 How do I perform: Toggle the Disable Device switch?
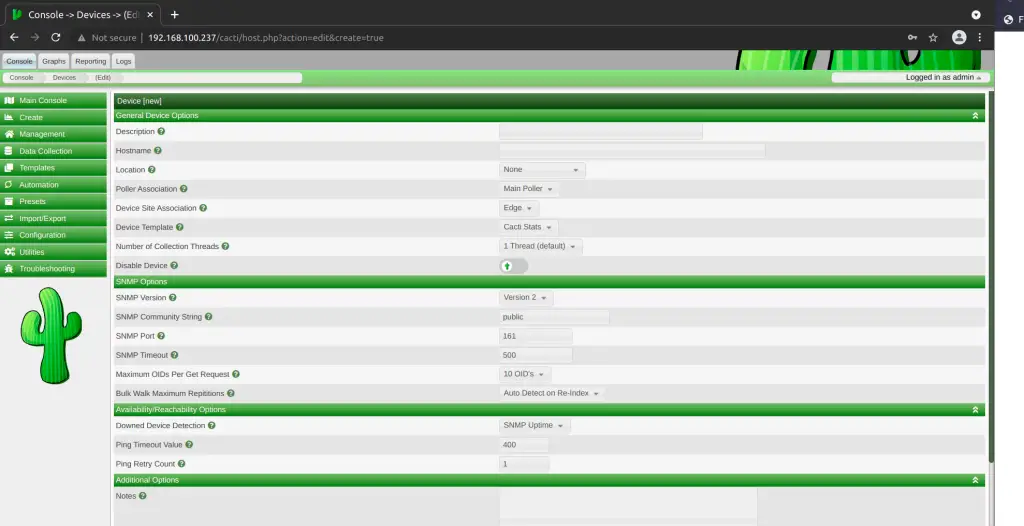click(514, 266)
